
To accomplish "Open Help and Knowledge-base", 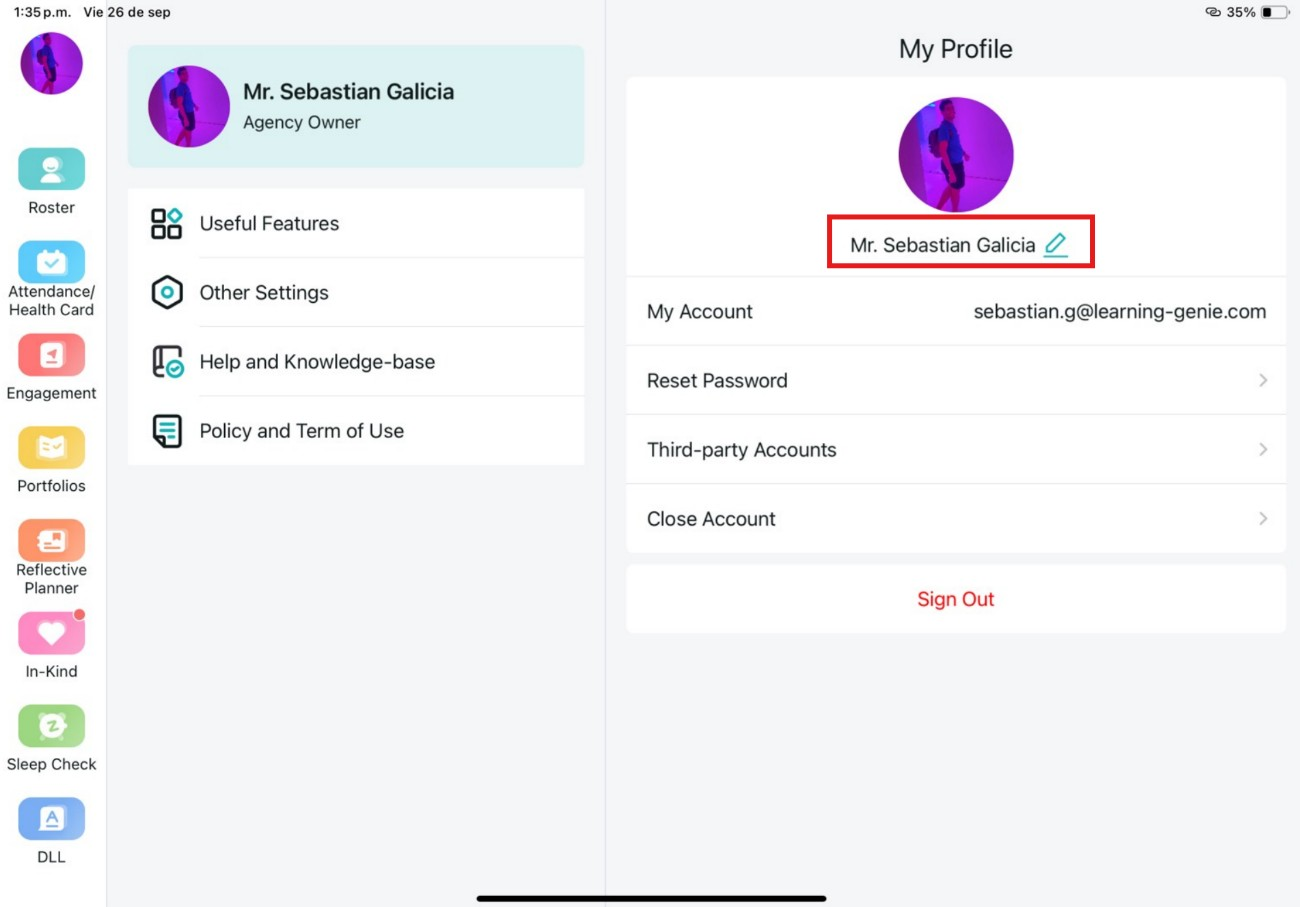I will tap(356, 362).
